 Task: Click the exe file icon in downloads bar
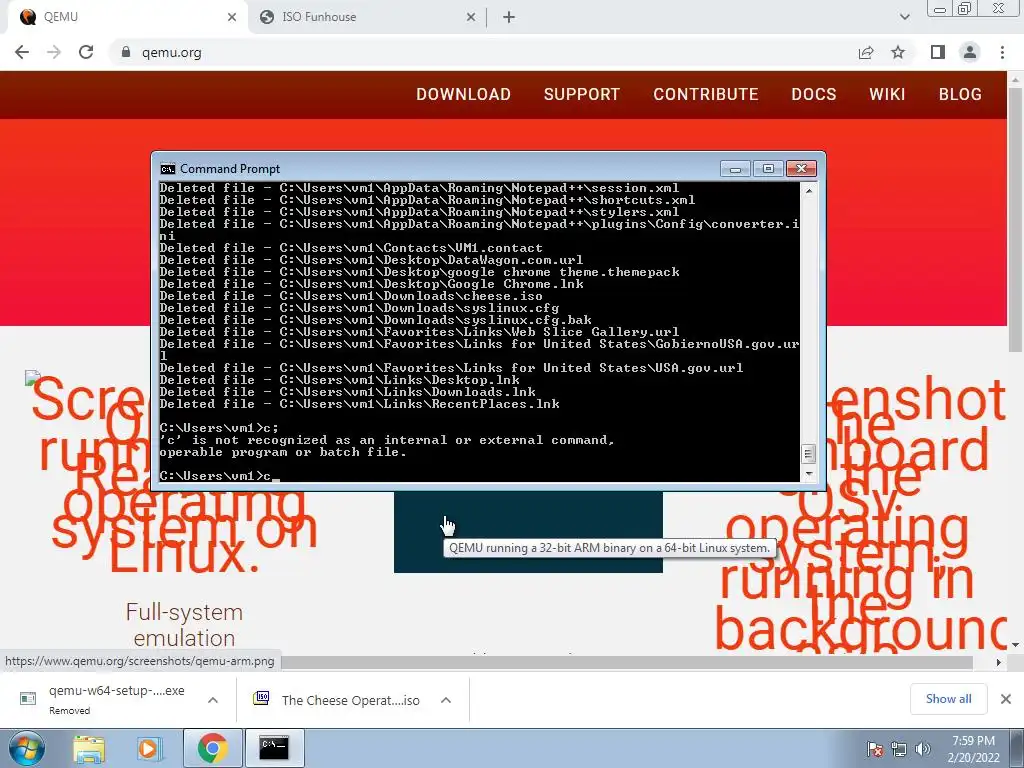28,699
